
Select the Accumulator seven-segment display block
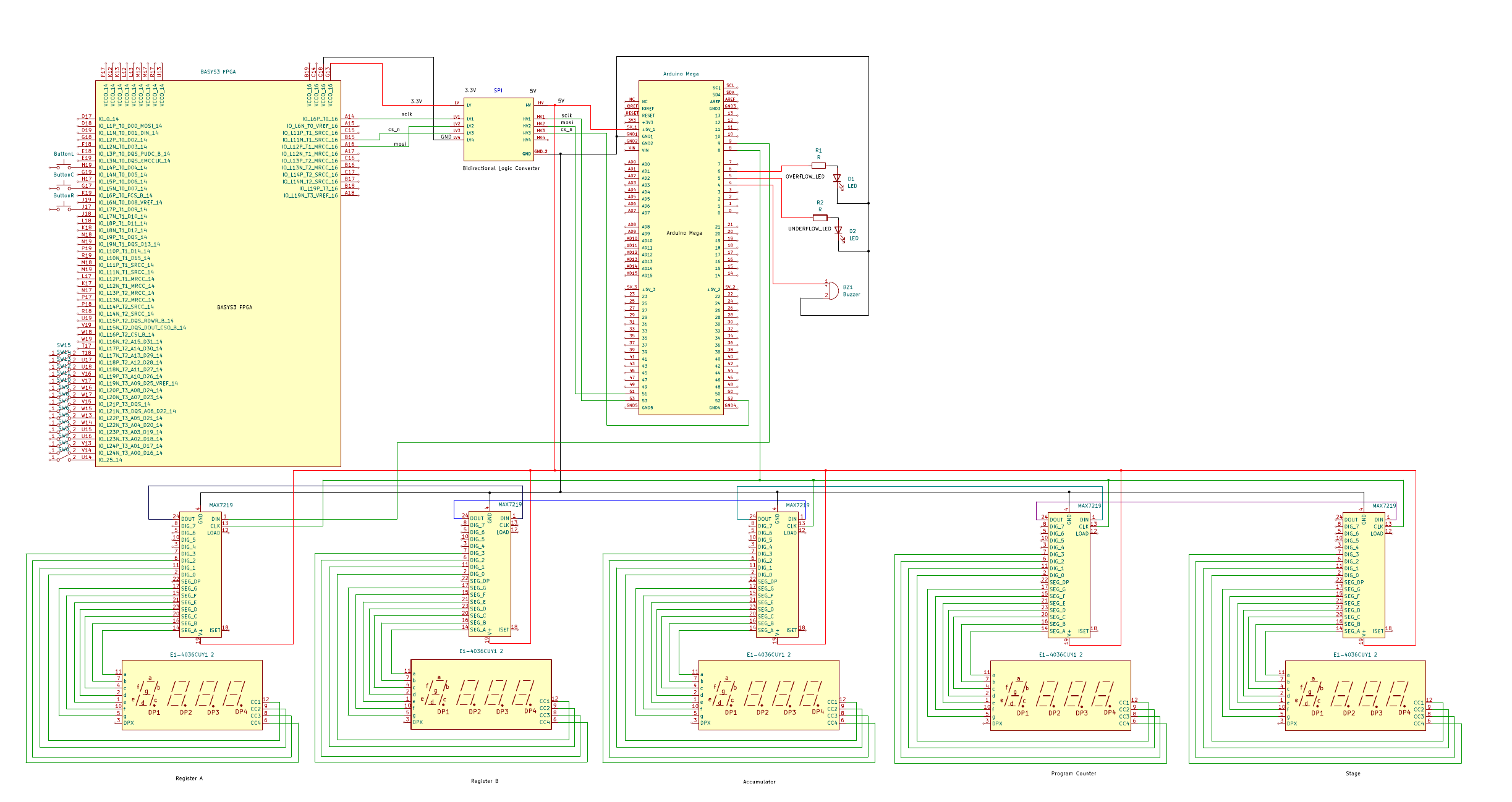tap(768, 695)
